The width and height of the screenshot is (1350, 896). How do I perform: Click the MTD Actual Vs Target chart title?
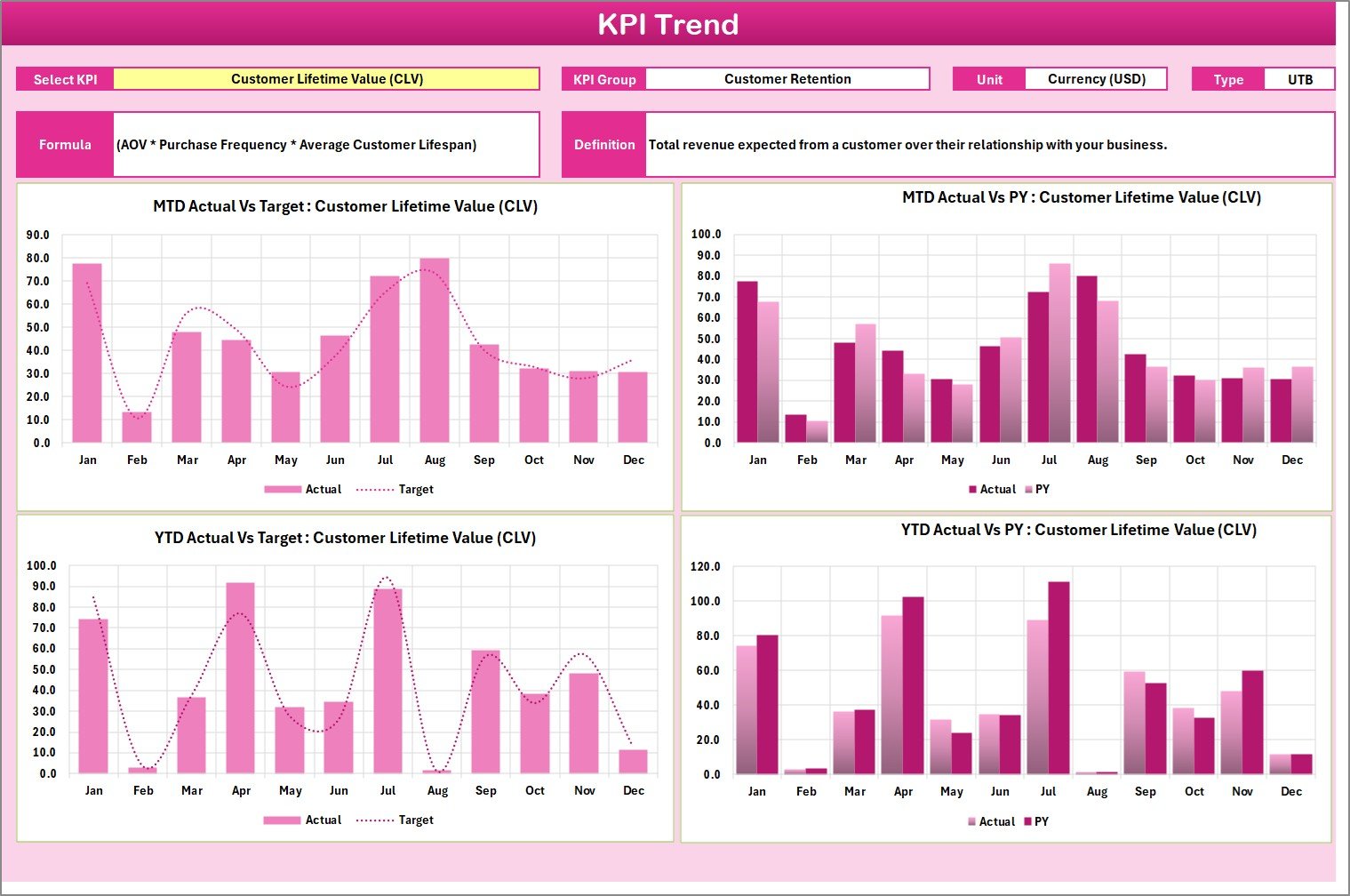pos(345,205)
